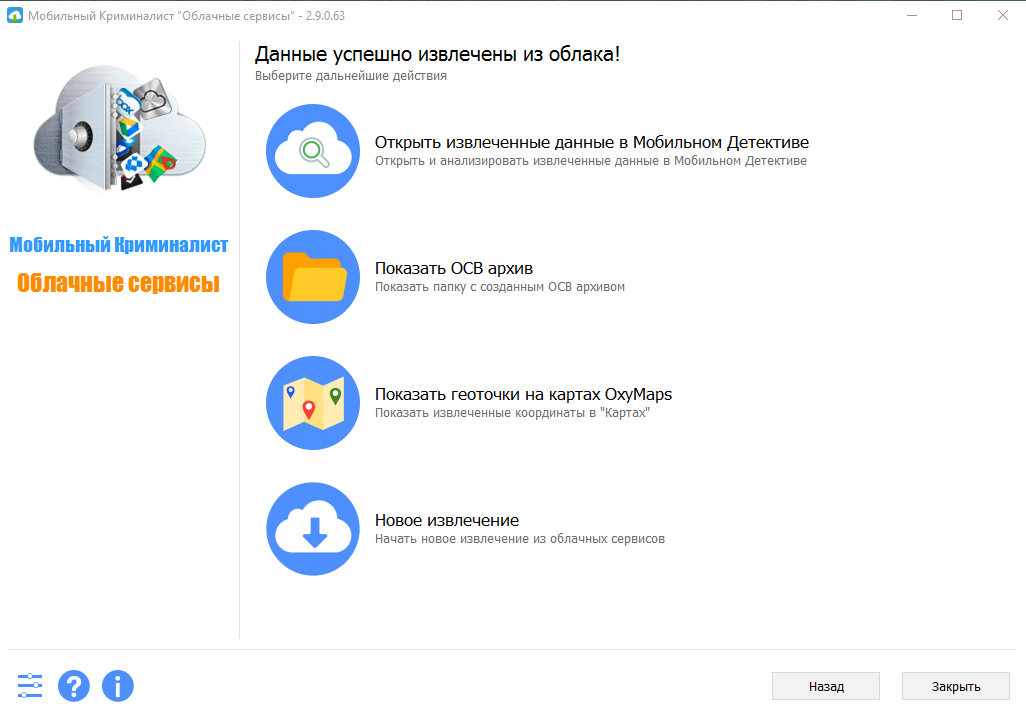This screenshot has width=1026, height=722.
Task: Click the app icon in title bar
Action: [x=14, y=15]
